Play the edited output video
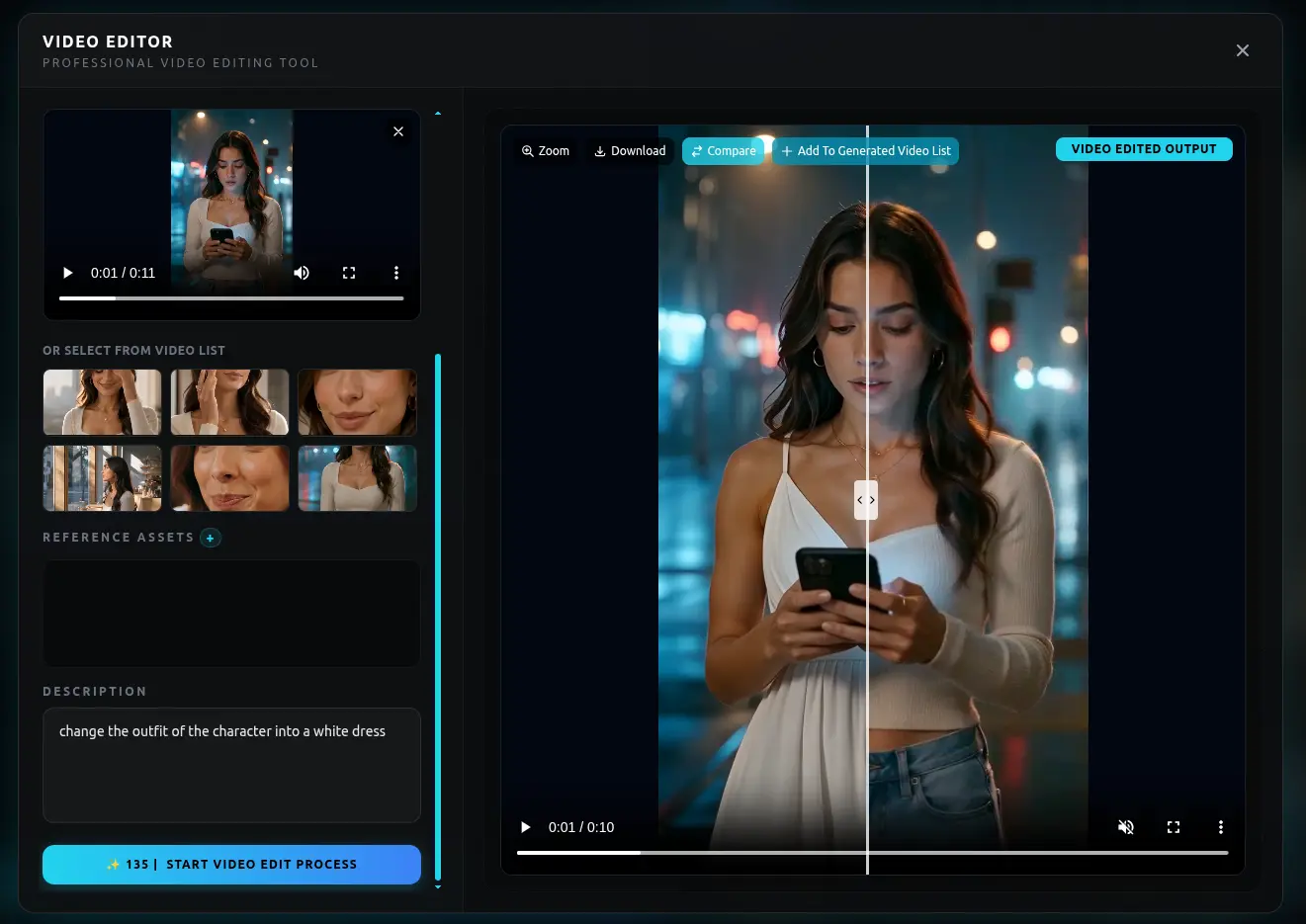The width and height of the screenshot is (1306, 924). (x=526, y=827)
